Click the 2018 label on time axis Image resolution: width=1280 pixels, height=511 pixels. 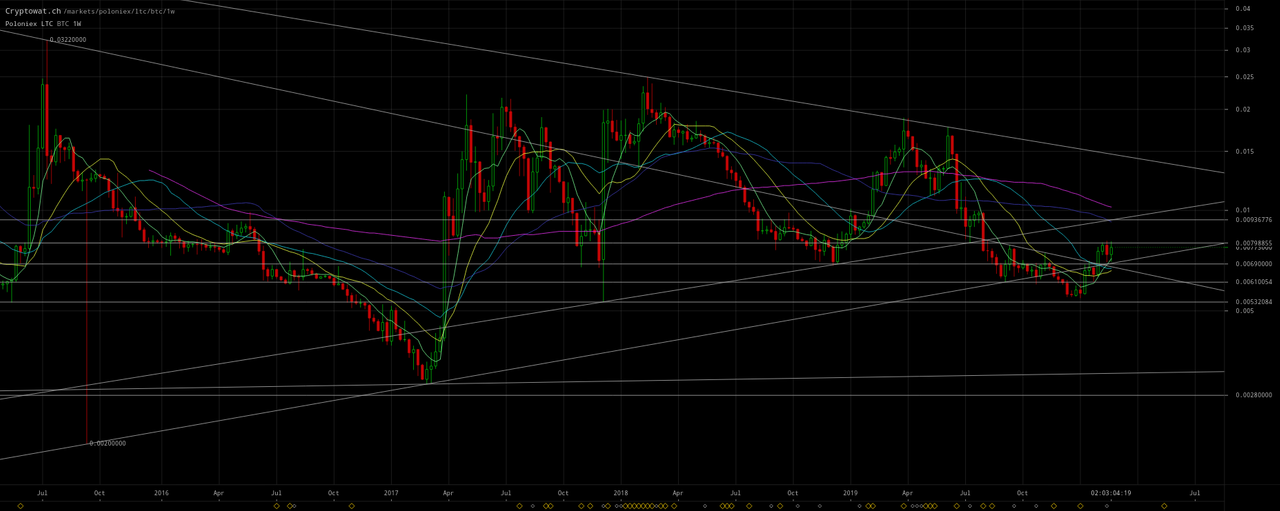coord(621,493)
